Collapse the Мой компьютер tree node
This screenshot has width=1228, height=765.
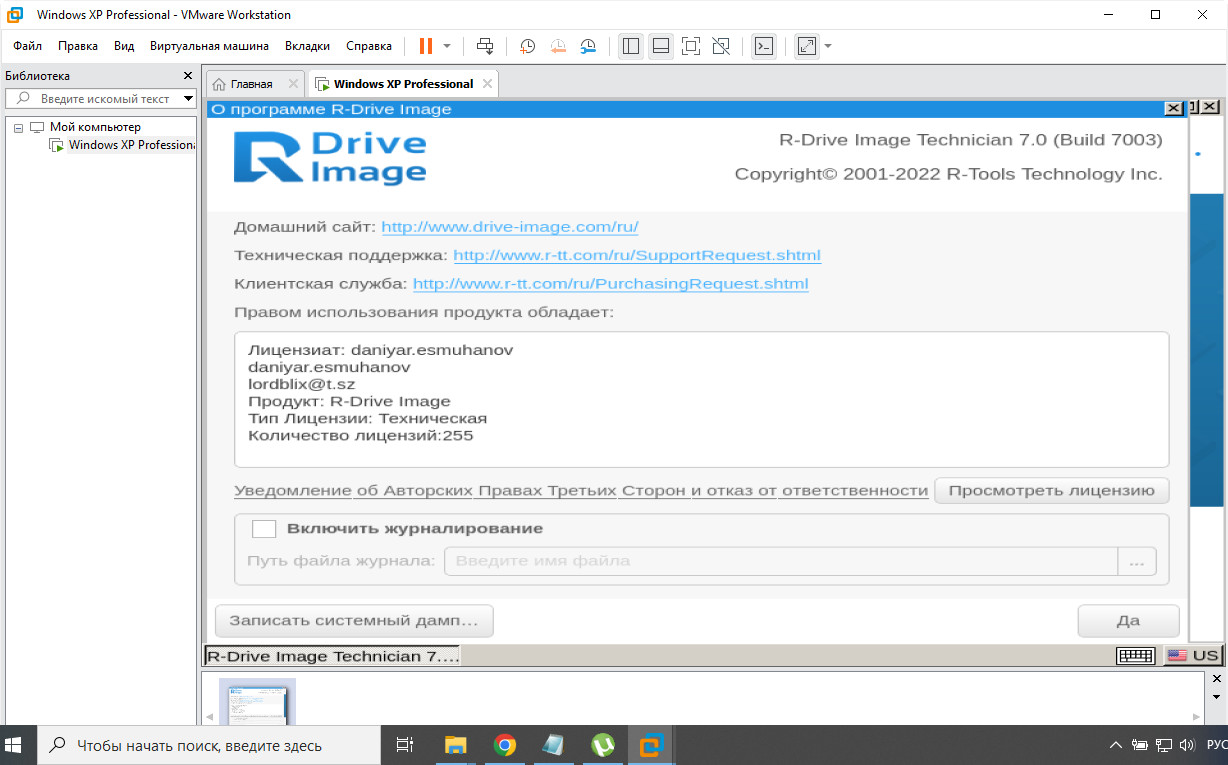tap(18, 127)
